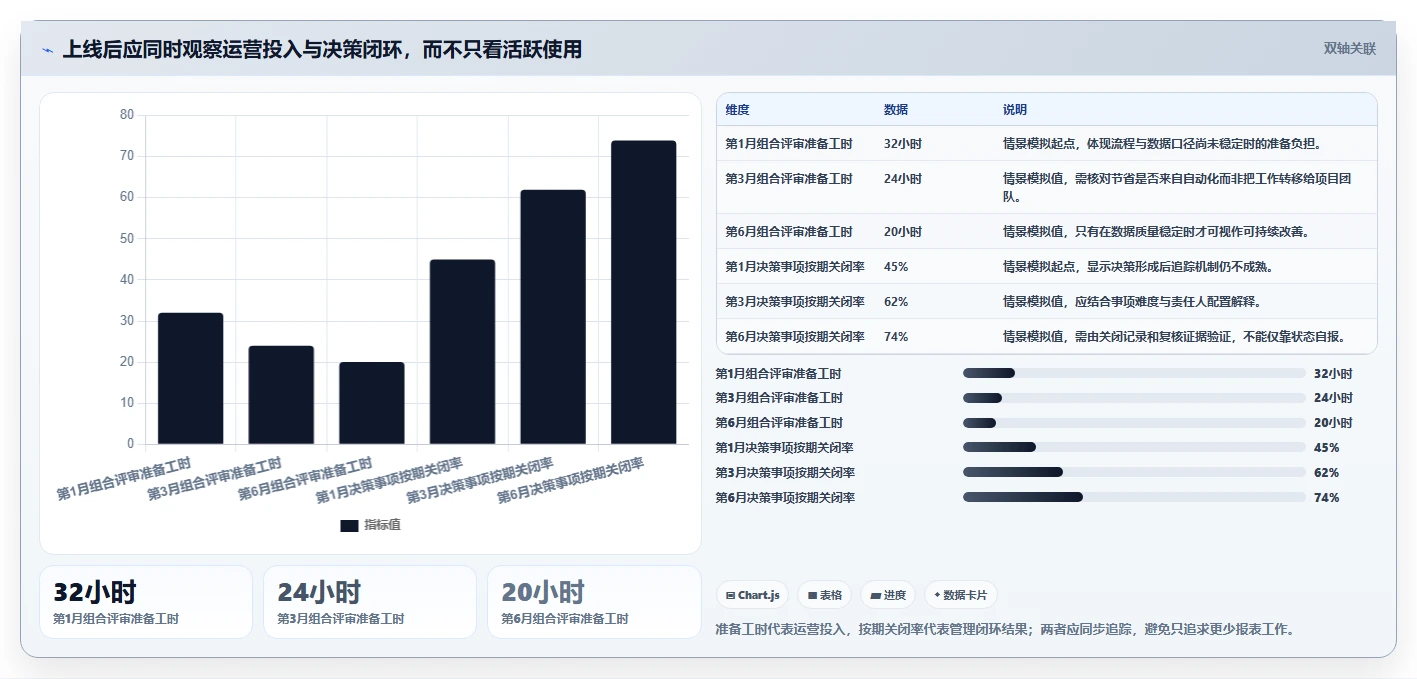The image size is (1417, 679).
Task: Click the 62% value in the table
Action: (x=896, y=302)
